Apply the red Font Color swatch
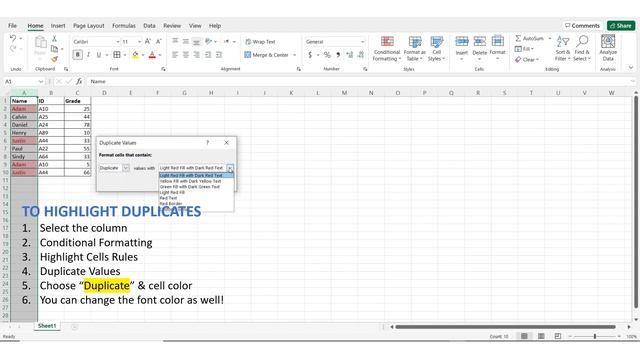640x360 pixels. tap(152, 55)
